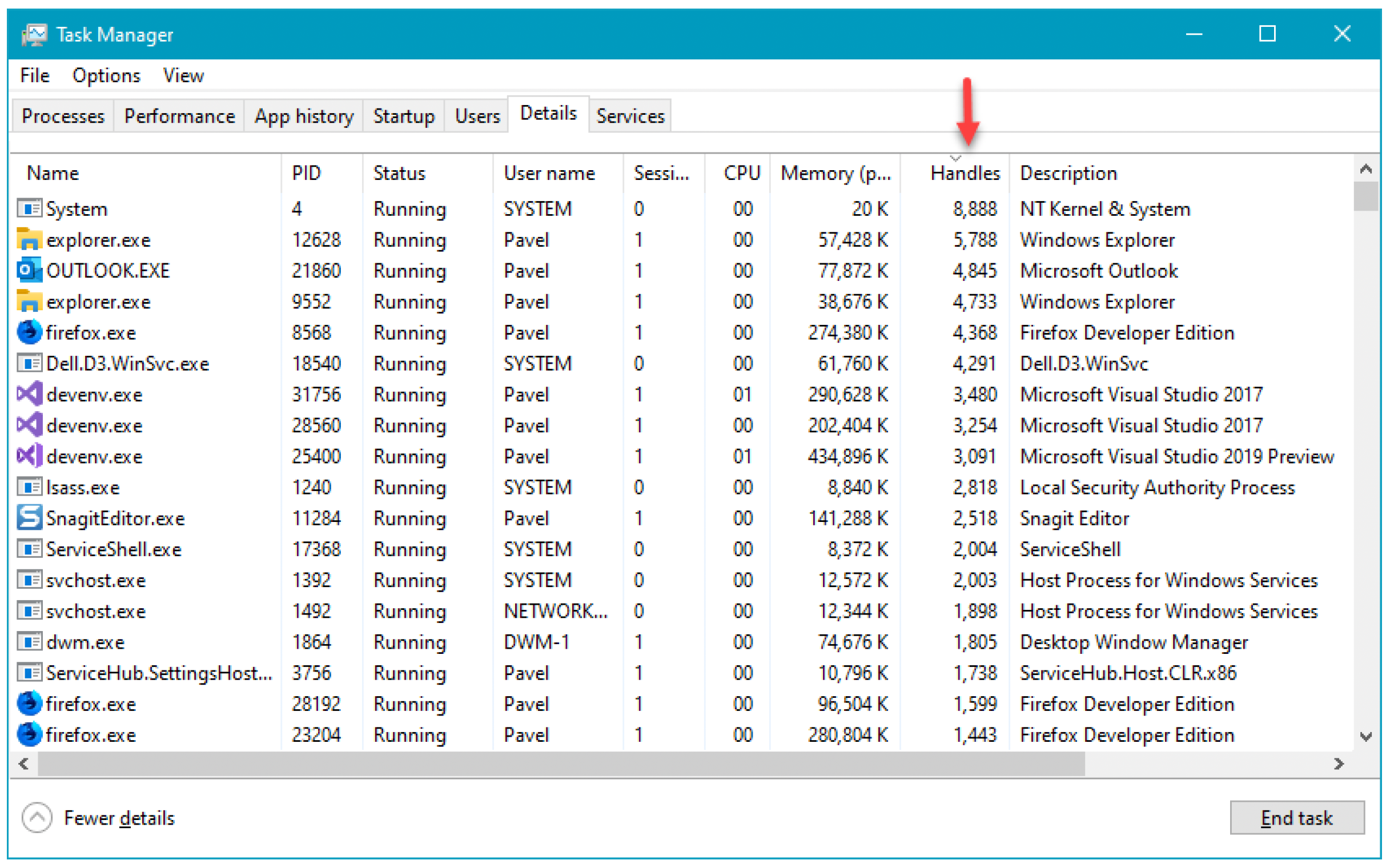Click the devenv.exe icon with PID 31756
This screenshot has width=1390, height=868.
coord(29,395)
